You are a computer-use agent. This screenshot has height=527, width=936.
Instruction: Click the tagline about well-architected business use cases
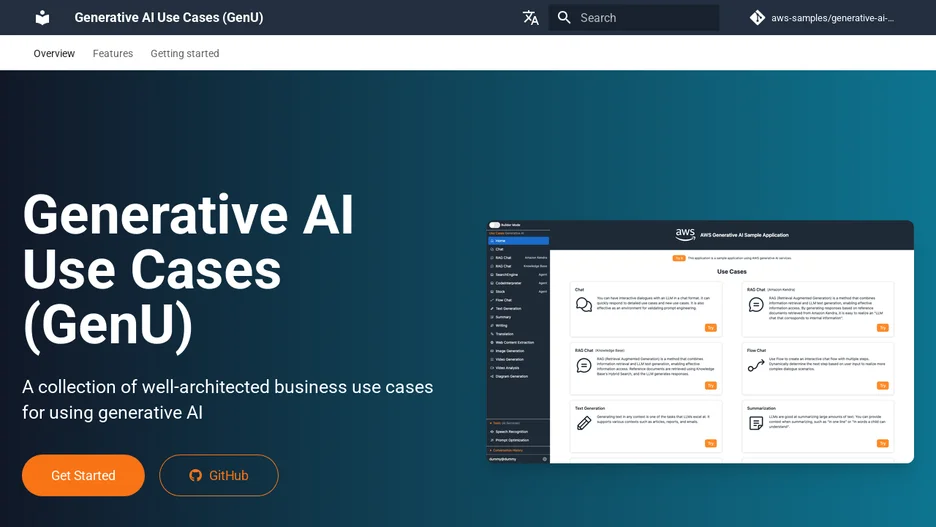(227, 399)
